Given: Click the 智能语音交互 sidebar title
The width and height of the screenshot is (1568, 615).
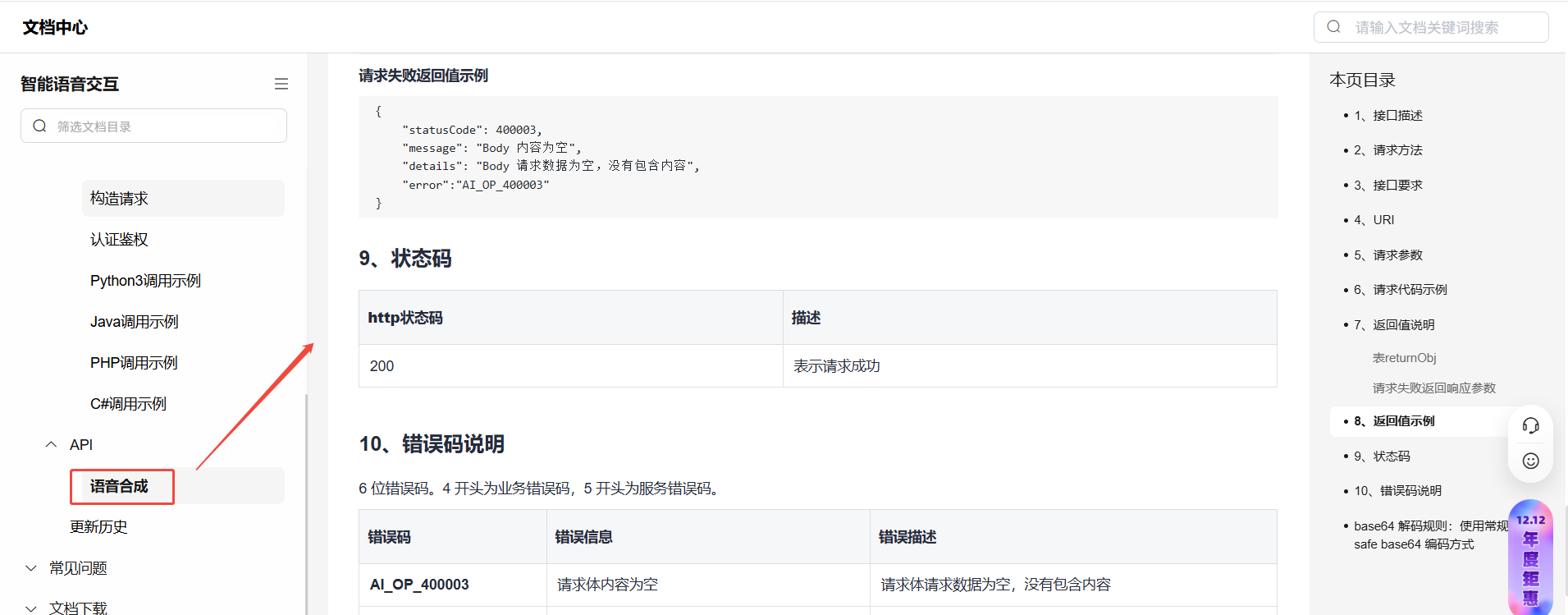Looking at the screenshot, I should (70, 84).
